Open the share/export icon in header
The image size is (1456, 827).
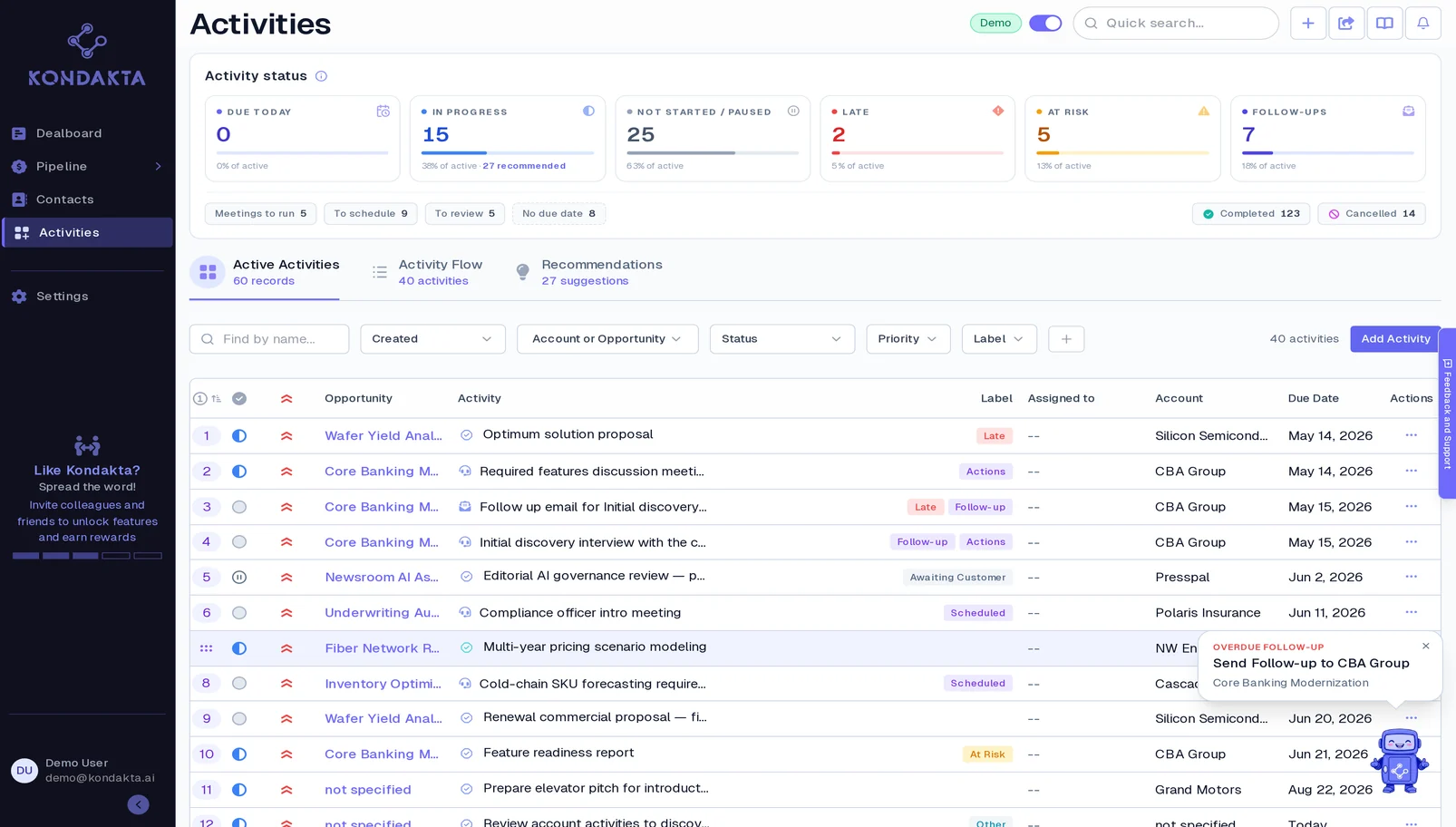point(1346,24)
